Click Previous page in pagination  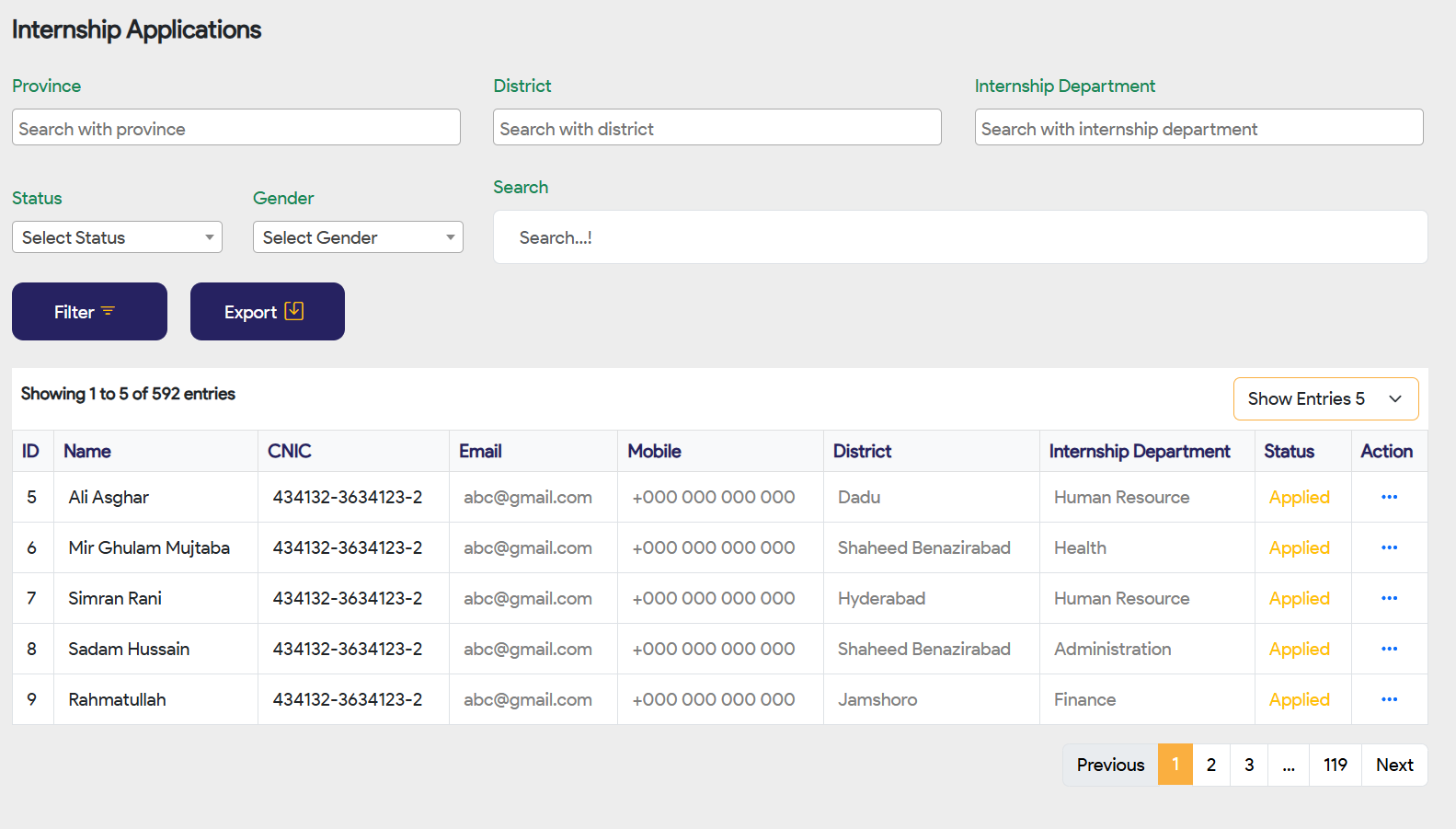[x=1110, y=765]
